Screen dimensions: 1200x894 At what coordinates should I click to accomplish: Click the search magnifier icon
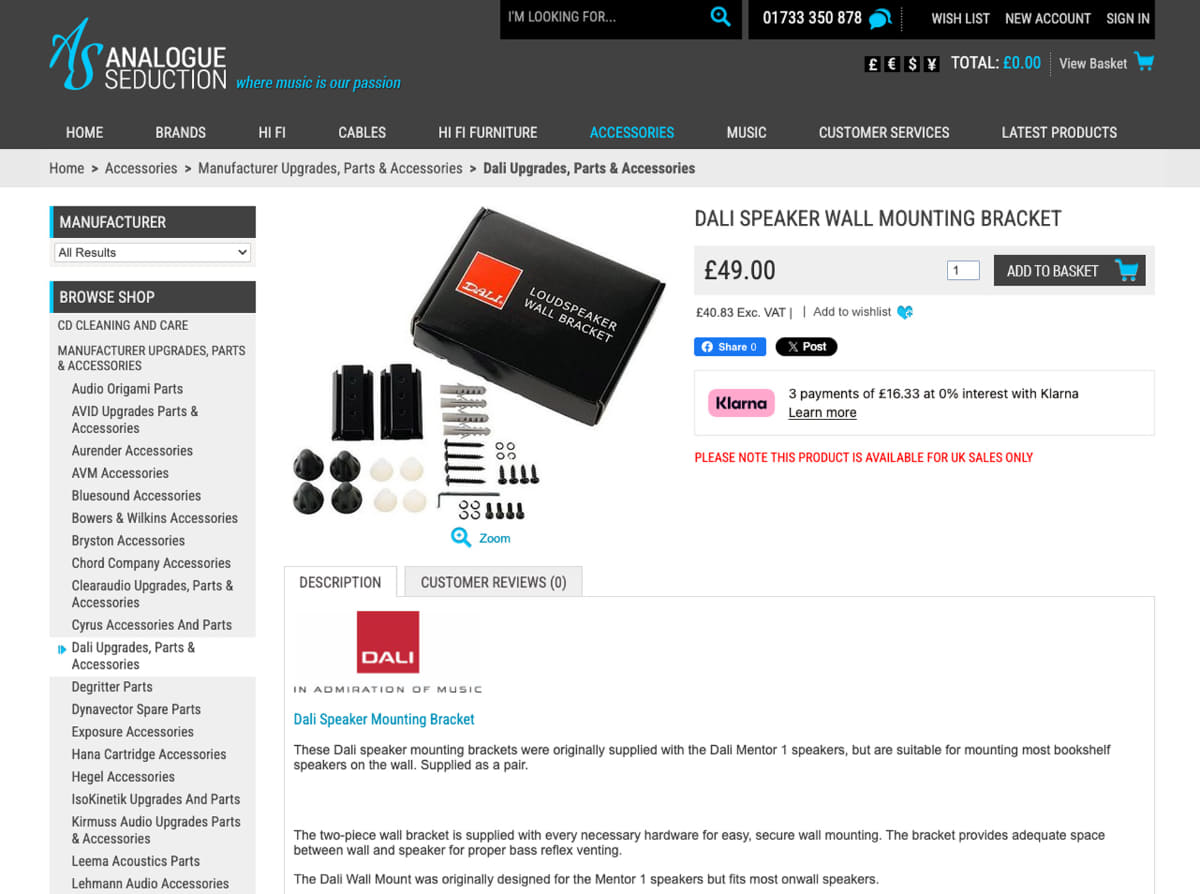(720, 17)
